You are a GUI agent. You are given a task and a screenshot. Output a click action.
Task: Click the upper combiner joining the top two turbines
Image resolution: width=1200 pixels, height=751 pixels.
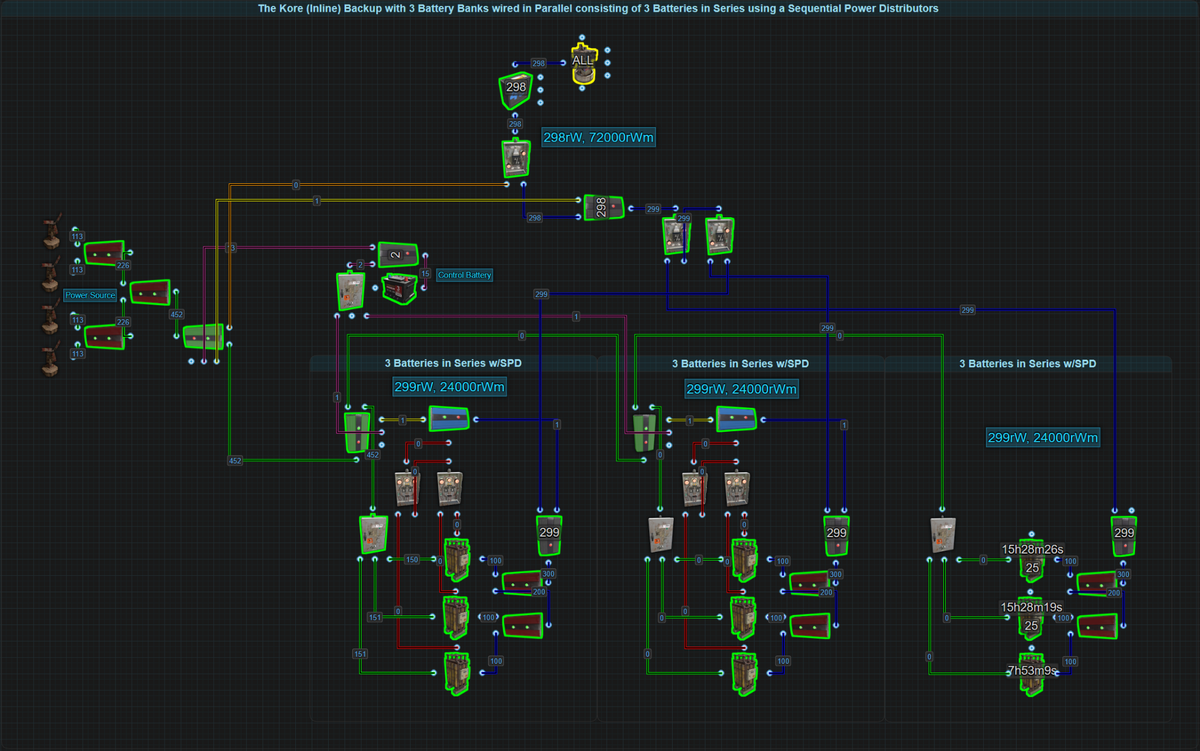coord(103,252)
